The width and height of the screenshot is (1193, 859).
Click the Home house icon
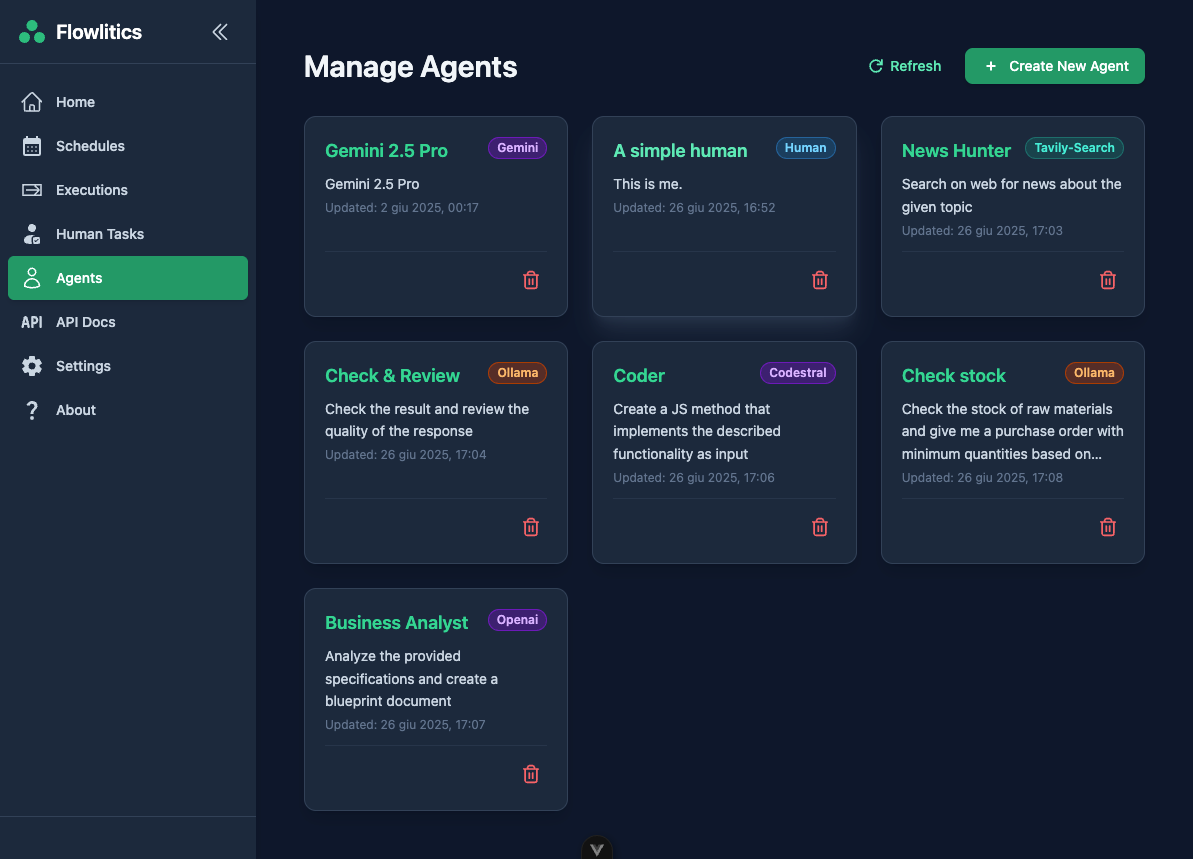[x=32, y=102]
